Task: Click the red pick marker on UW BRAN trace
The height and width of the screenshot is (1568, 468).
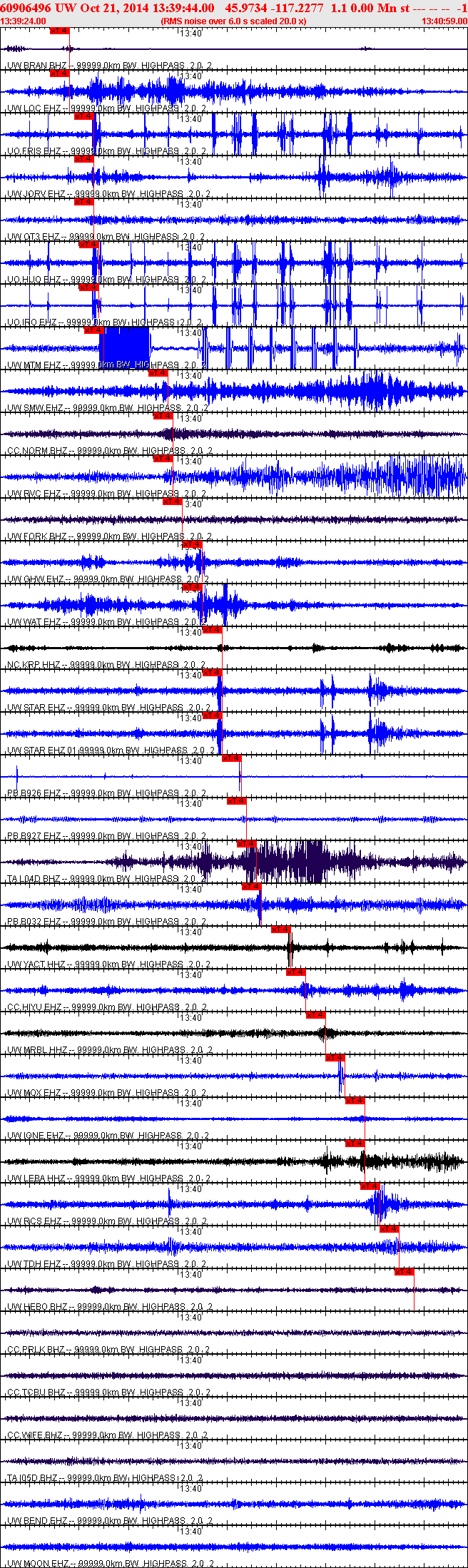Action: tap(60, 31)
